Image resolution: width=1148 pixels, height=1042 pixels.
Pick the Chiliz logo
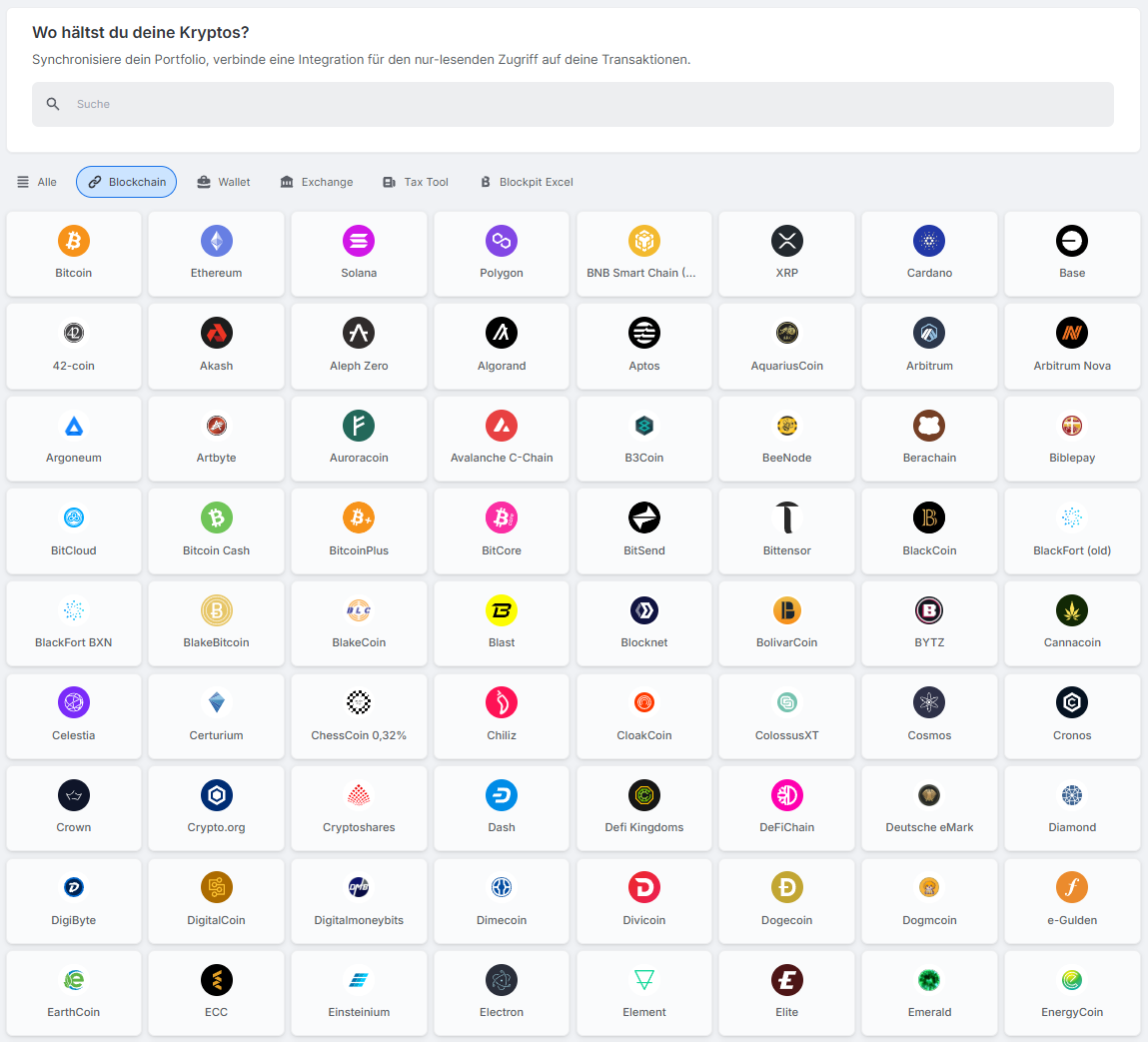click(x=502, y=702)
